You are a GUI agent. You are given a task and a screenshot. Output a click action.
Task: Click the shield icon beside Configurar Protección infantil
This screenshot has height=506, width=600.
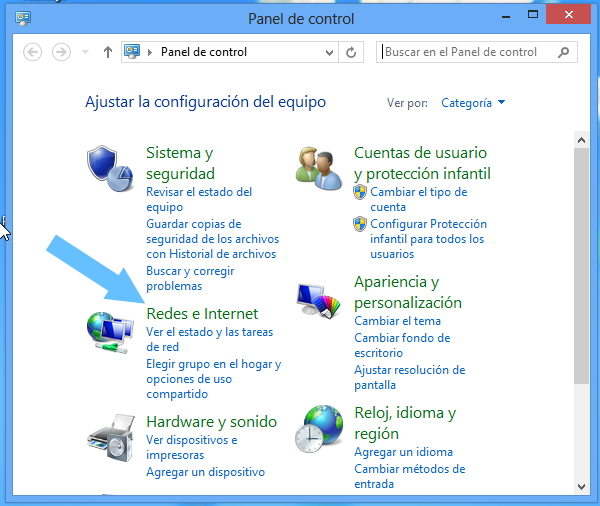tap(360, 224)
